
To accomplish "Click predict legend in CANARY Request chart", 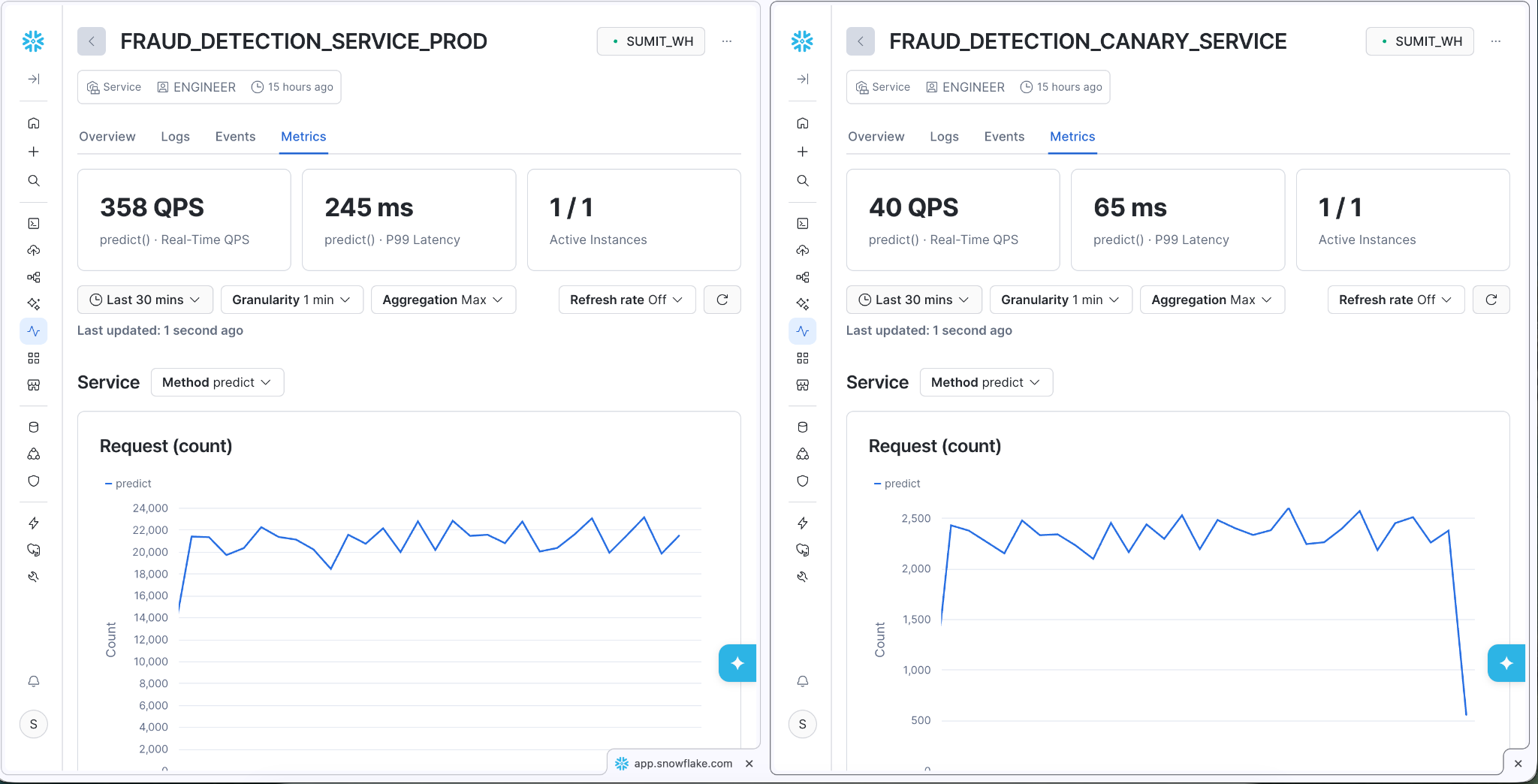I will pyautogui.click(x=897, y=484).
